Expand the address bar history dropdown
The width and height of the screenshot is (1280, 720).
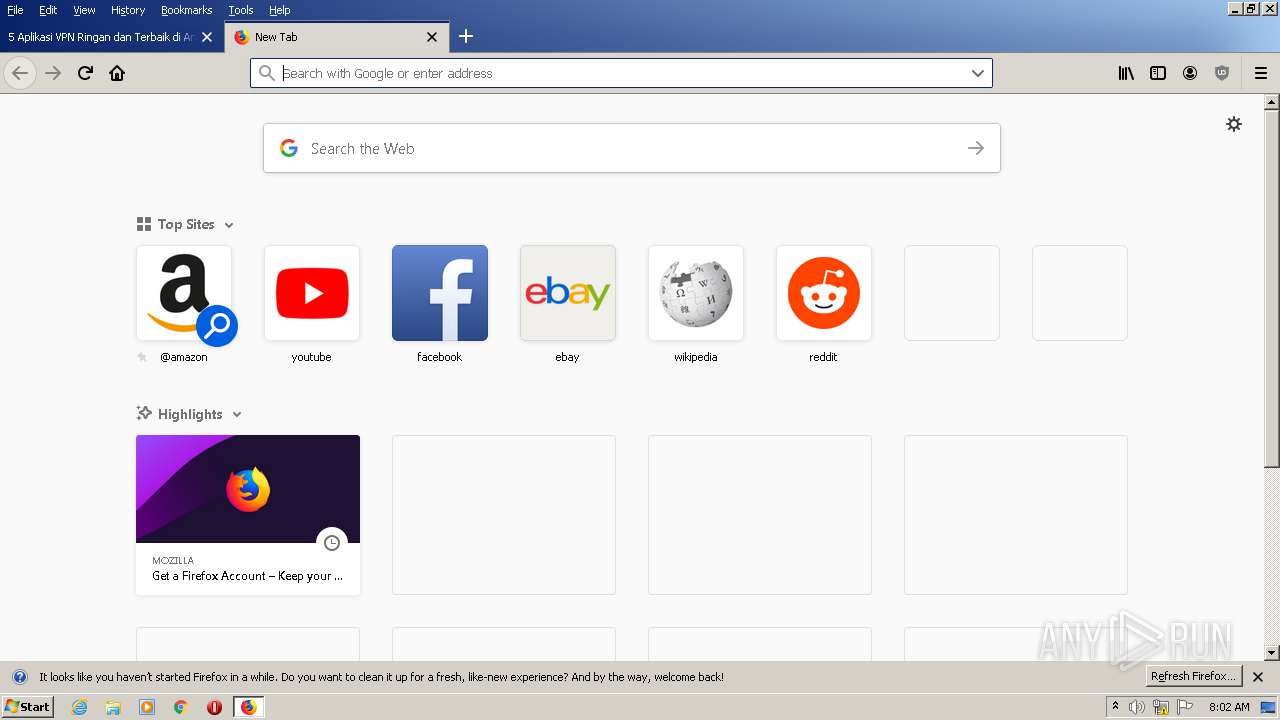click(978, 73)
